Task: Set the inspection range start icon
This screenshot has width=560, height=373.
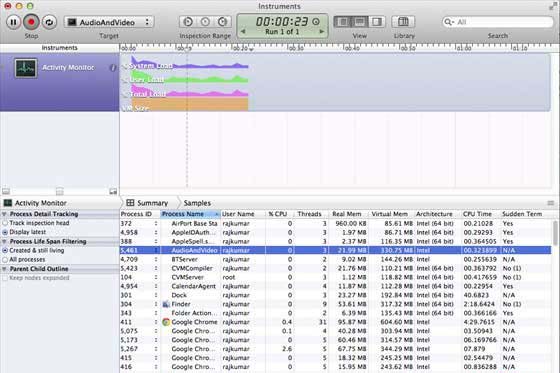Action: (188, 22)
